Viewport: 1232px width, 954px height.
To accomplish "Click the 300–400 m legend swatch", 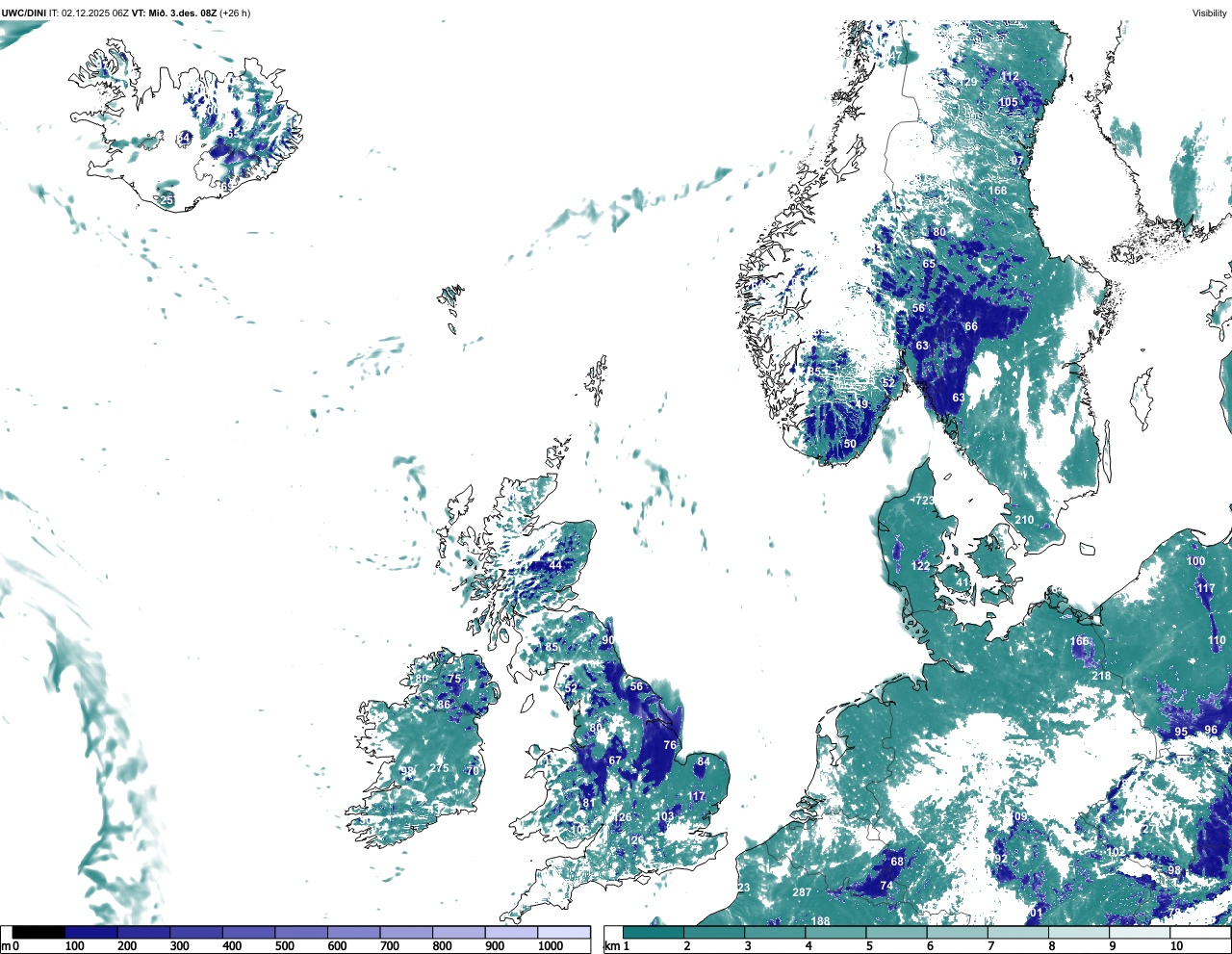I will pos(196,932).
